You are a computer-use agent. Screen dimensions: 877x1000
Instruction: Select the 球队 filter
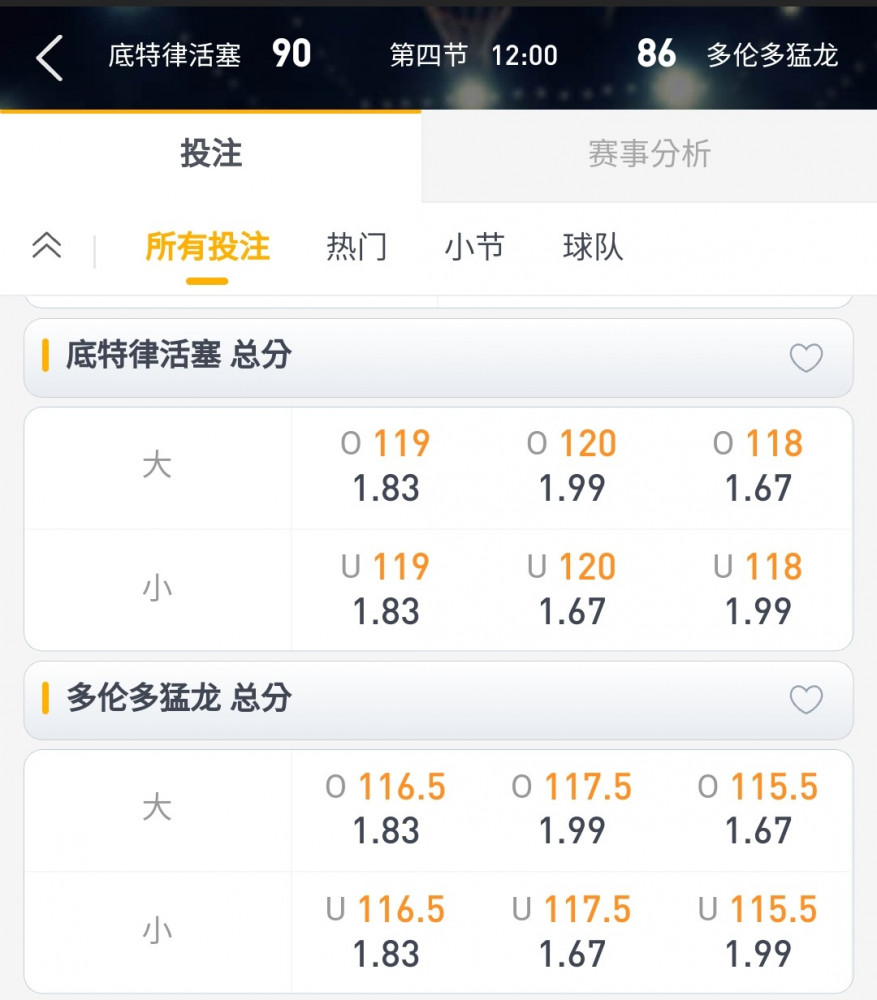click(593, 247)
